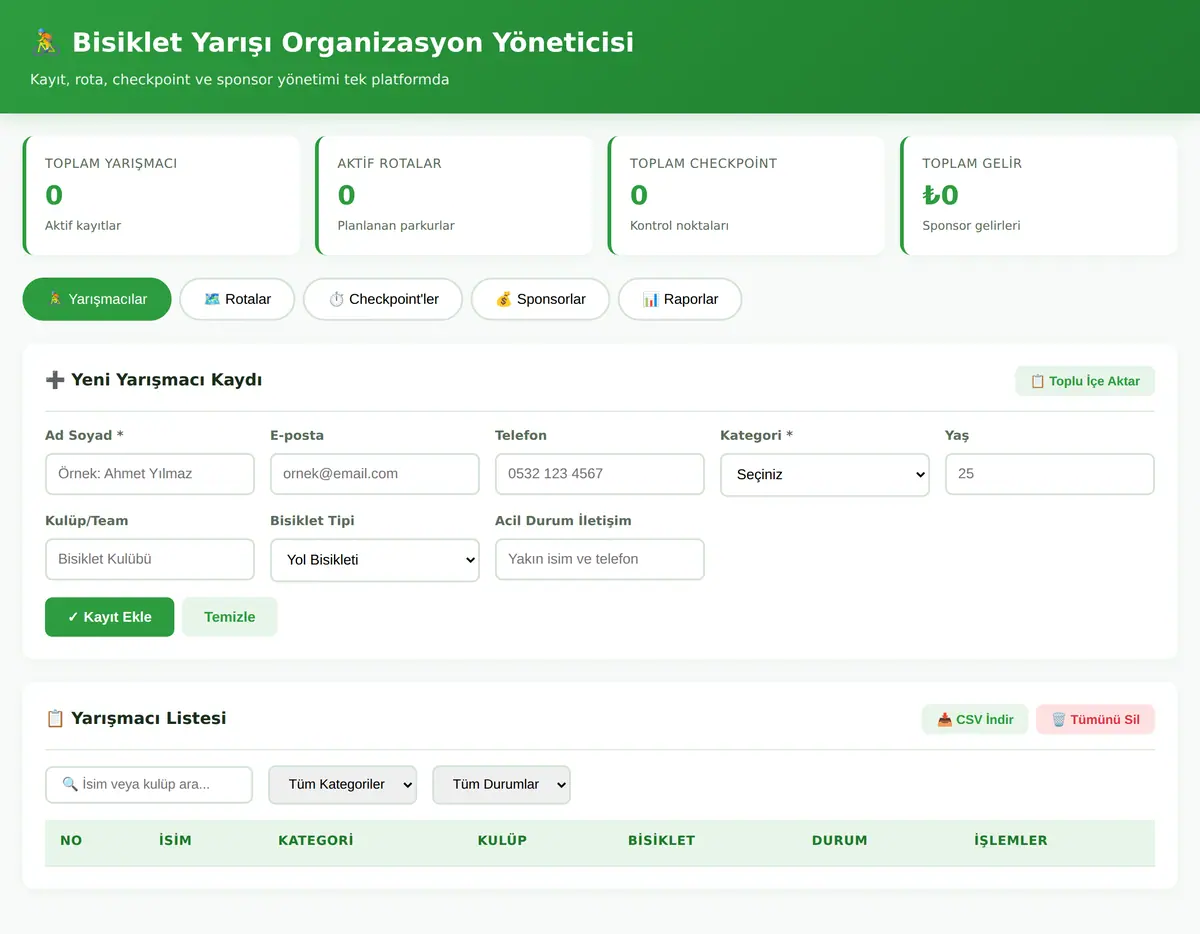
Task: Click the map icon on Rotalar tab
Action: [212, 299]
